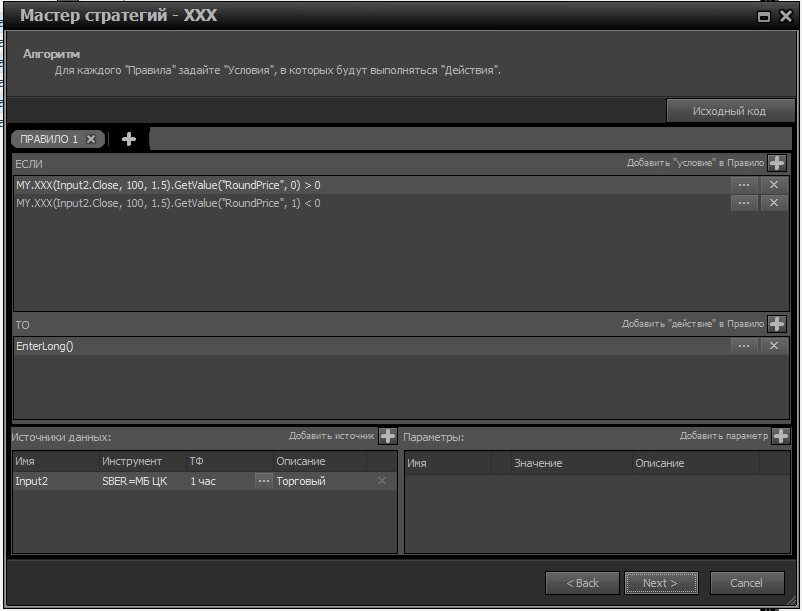Remove the Input2 data source
802x611 pixels.
(381, 481)
